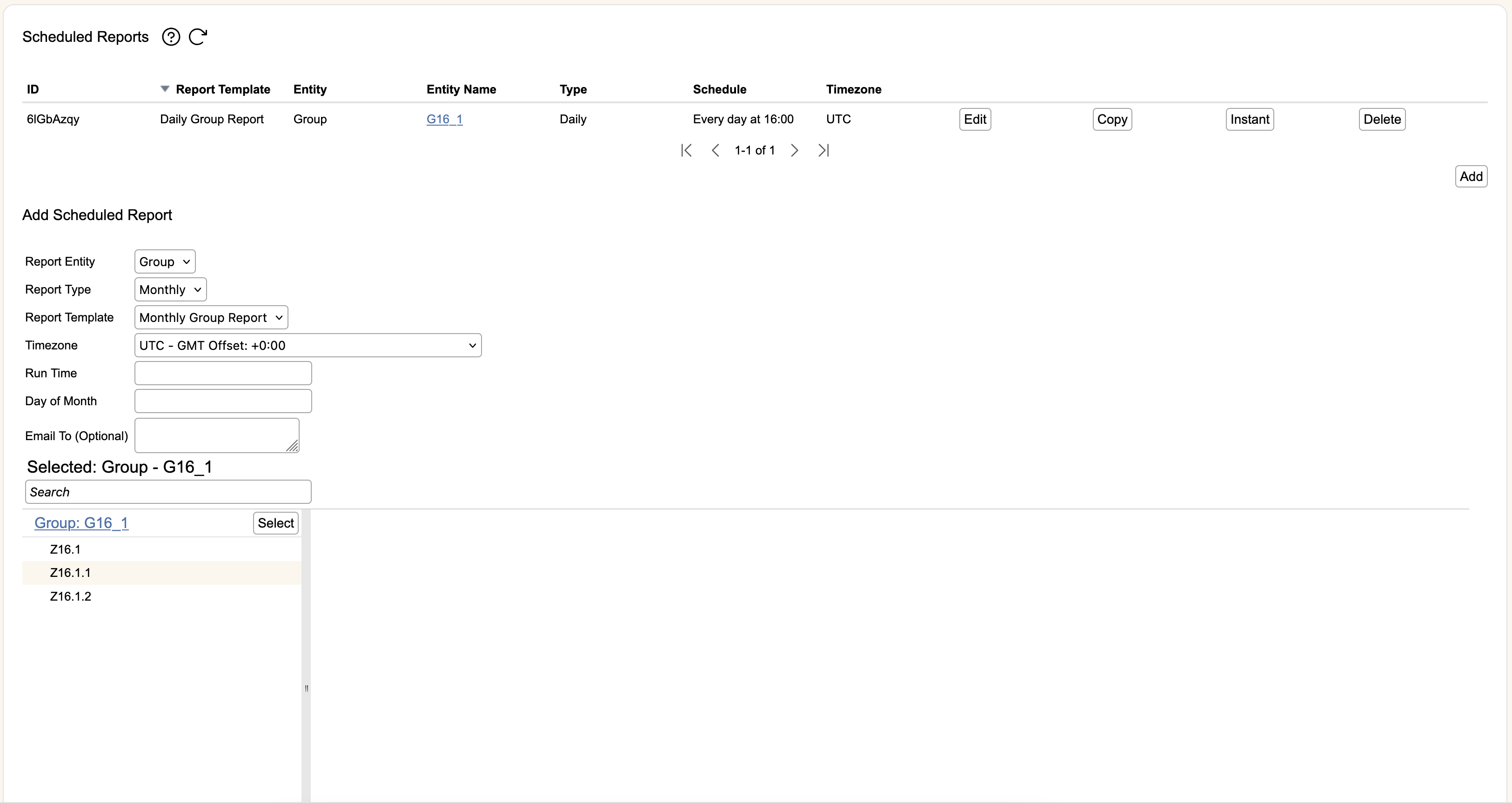Open the help icon beside Scheduled Reports
Screen dimensions: 1512x803
[x=171, y=37]
